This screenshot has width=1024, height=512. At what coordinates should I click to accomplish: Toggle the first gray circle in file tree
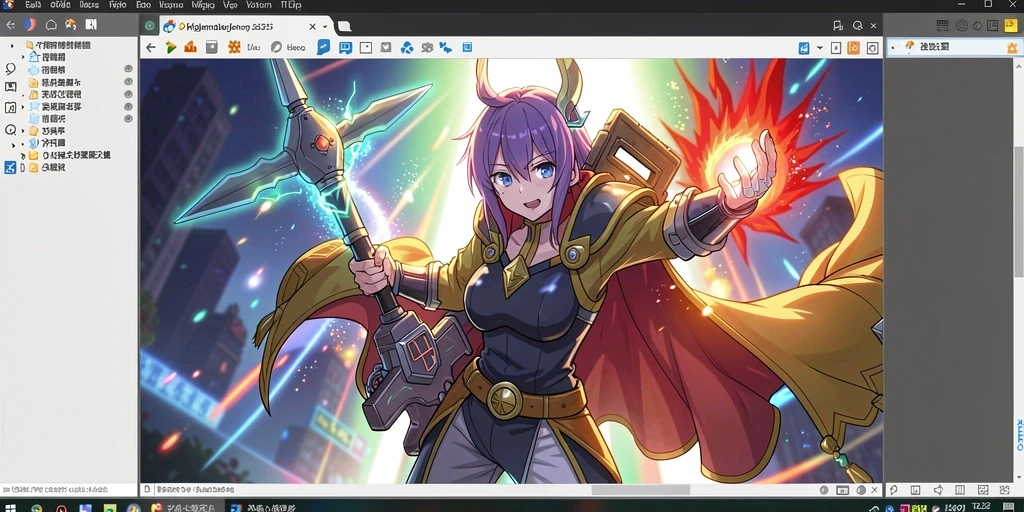[x=129, y=69]
